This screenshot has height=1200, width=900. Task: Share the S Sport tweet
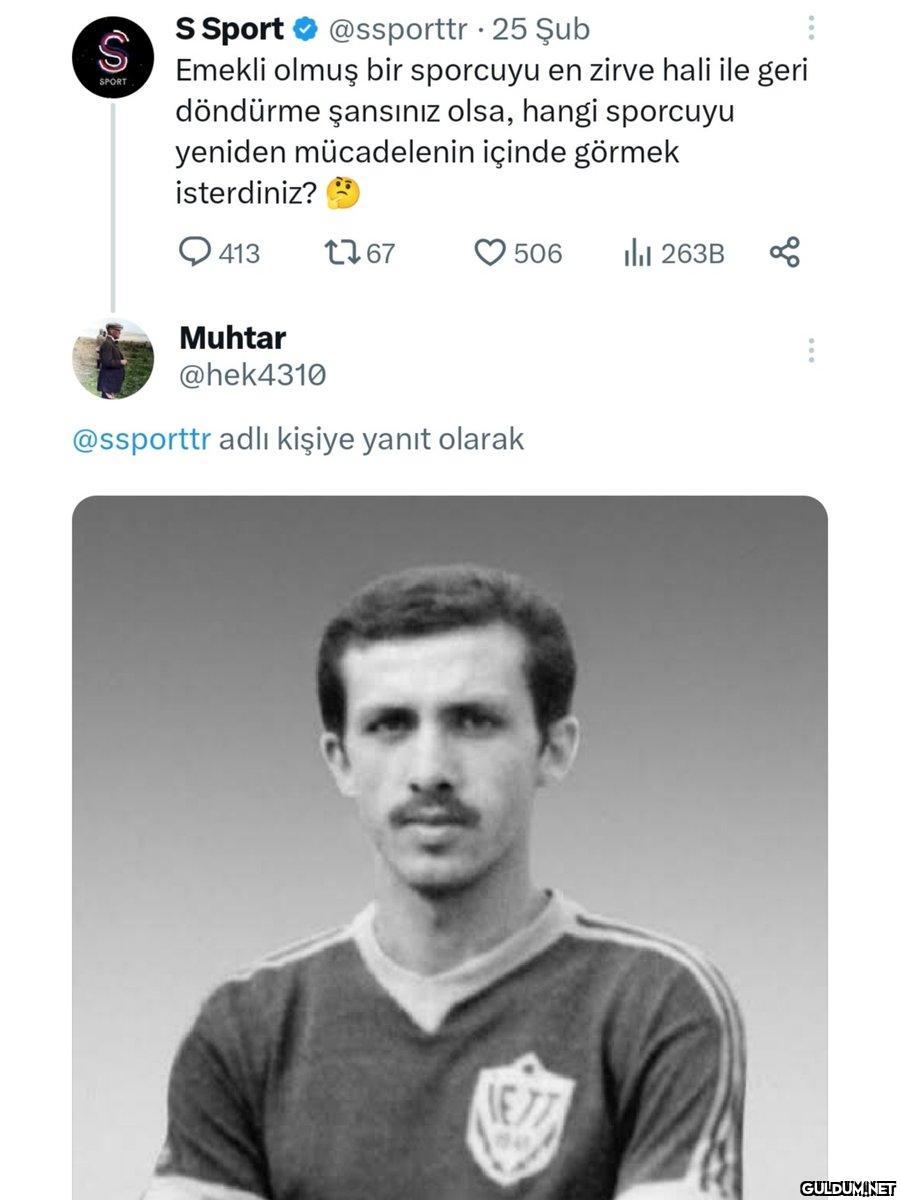pyautogui.click(x=785, y=253)
